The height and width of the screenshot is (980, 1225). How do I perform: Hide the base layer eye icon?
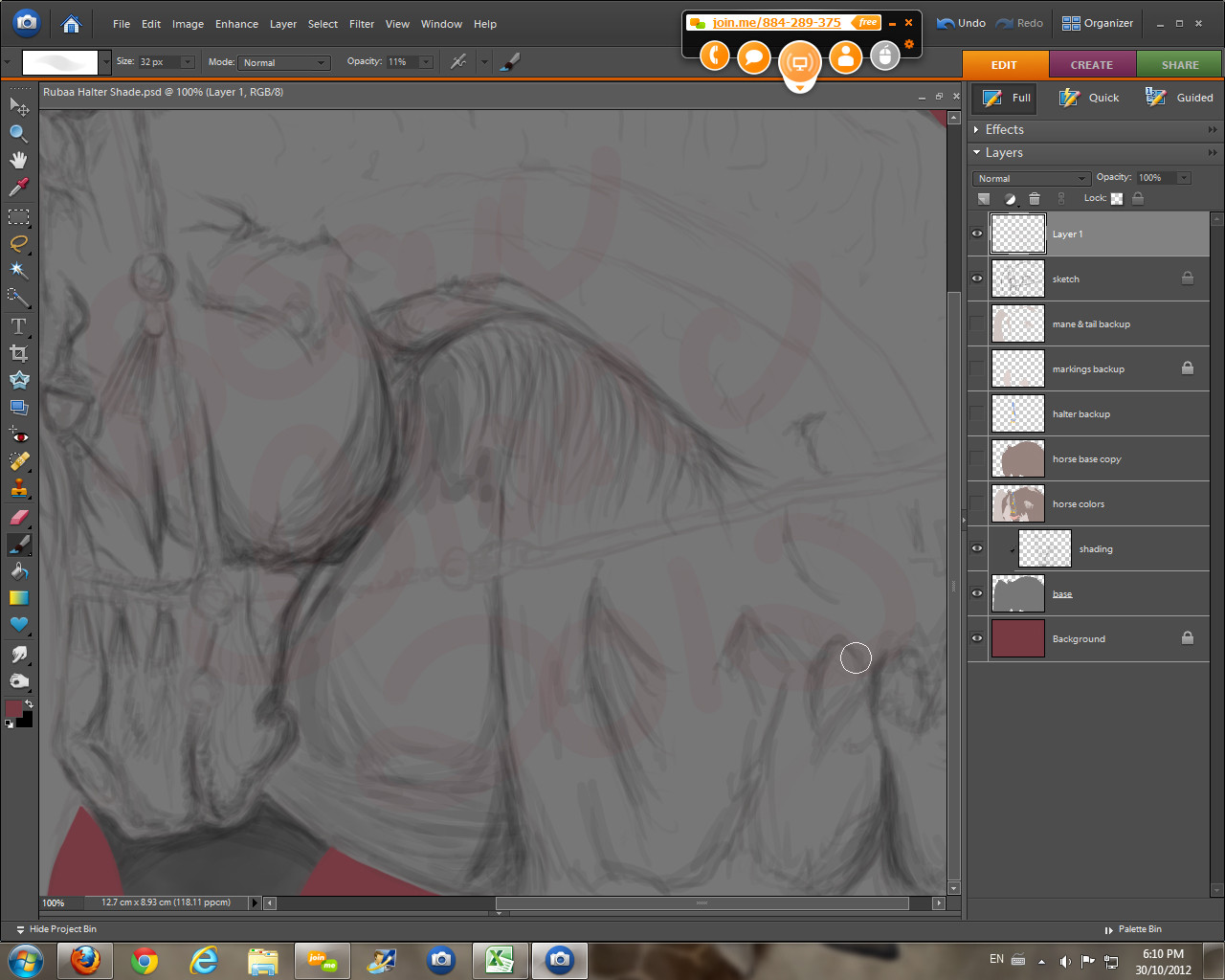(x=977, y=593)
